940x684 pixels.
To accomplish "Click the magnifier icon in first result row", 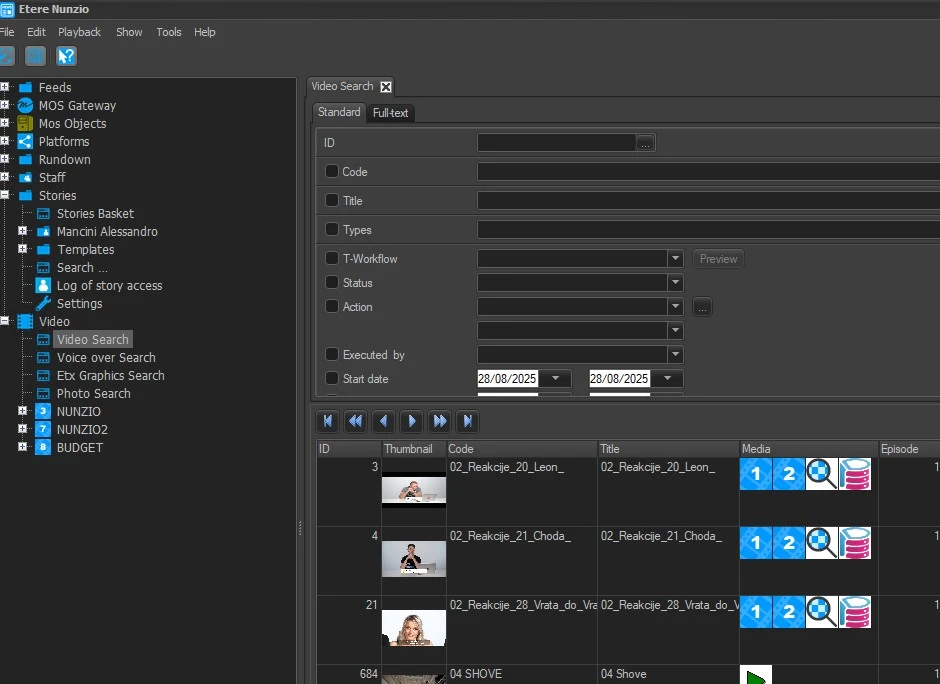I will tap(822, 474).
